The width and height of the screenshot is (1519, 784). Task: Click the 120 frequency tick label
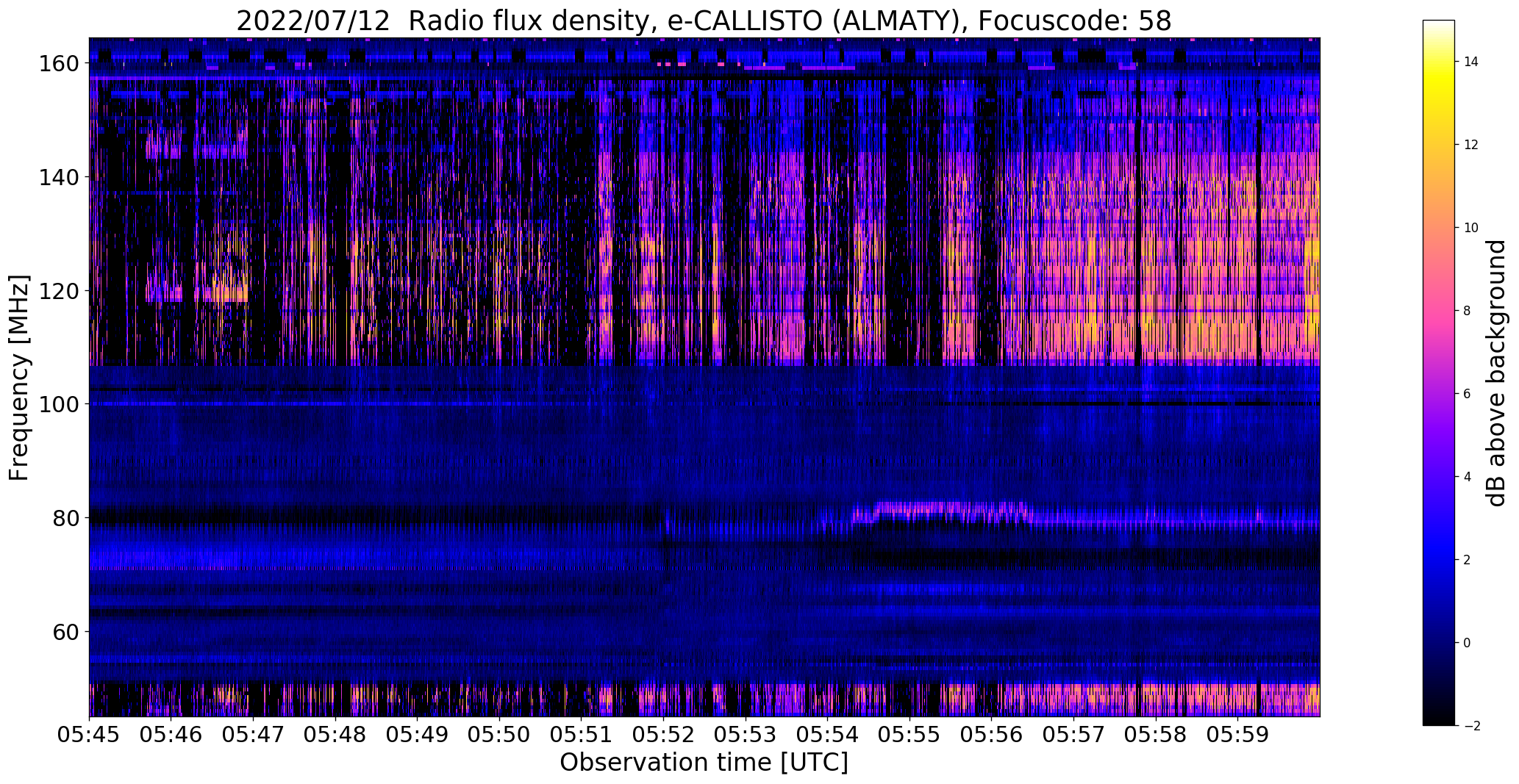(60, 291)
